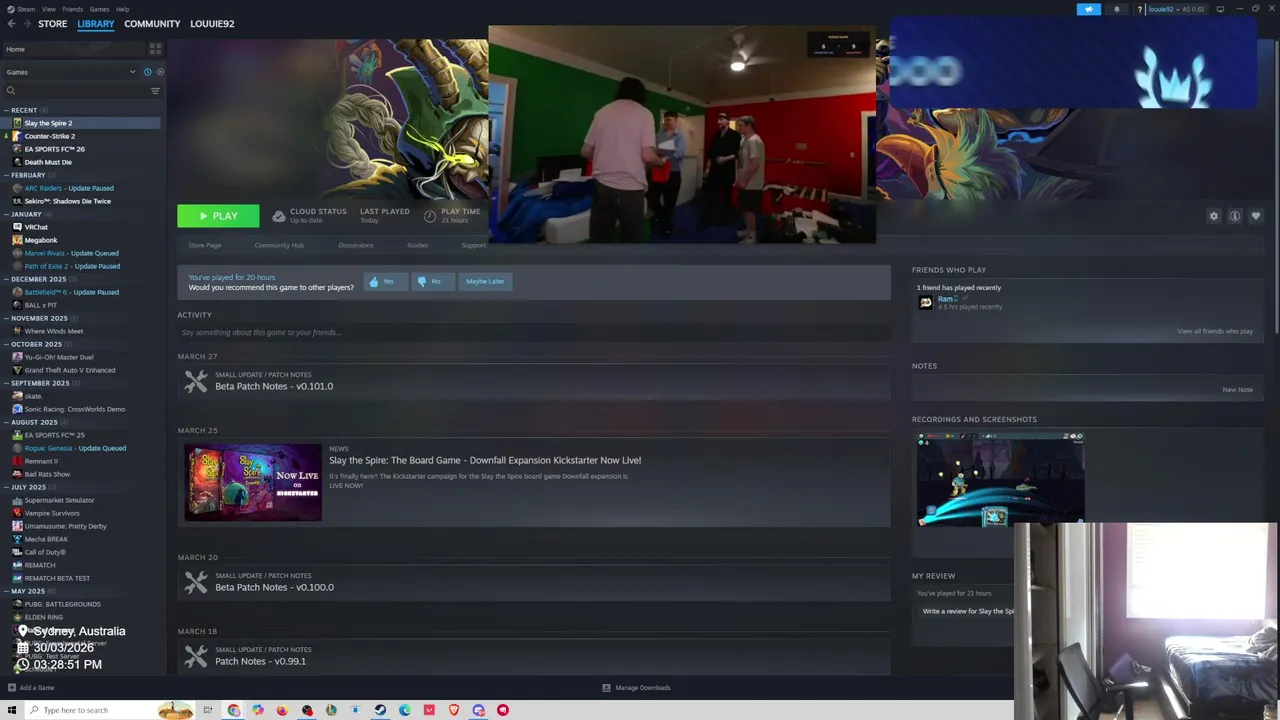Screen dimensions: 1280x720
Task: Click New Note in Notes panel
Action: (x=1237, y=389)
